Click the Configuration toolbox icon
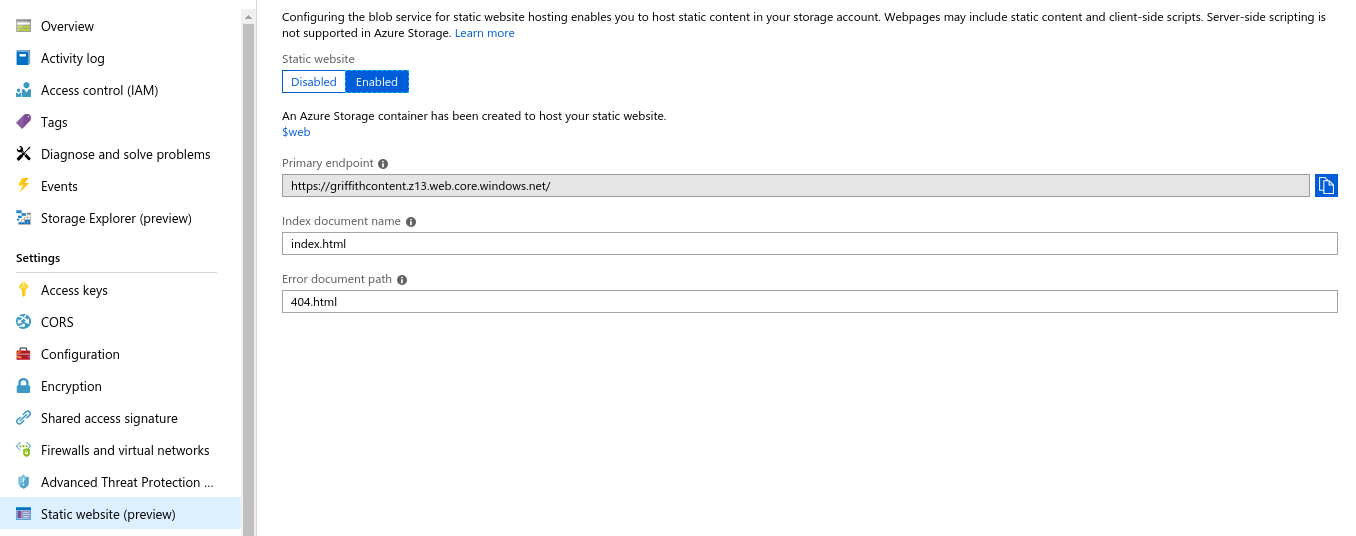 [23, 354]
